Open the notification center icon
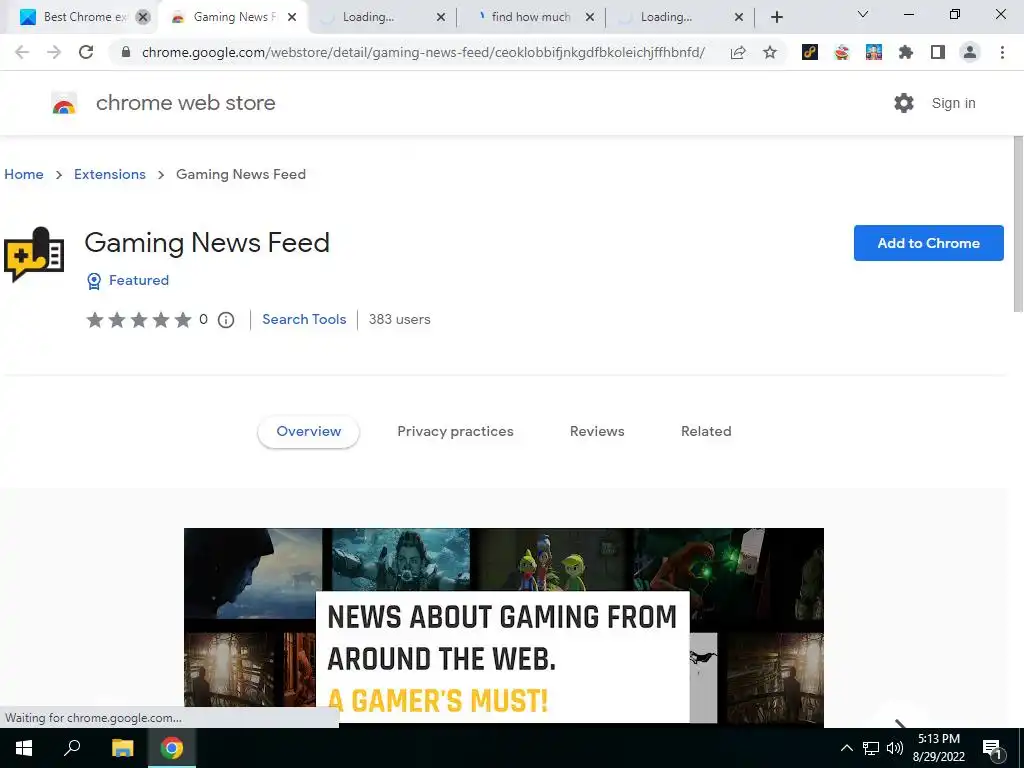The height and width of the screenshot is (768, 1024). click(x=992, y=748)
